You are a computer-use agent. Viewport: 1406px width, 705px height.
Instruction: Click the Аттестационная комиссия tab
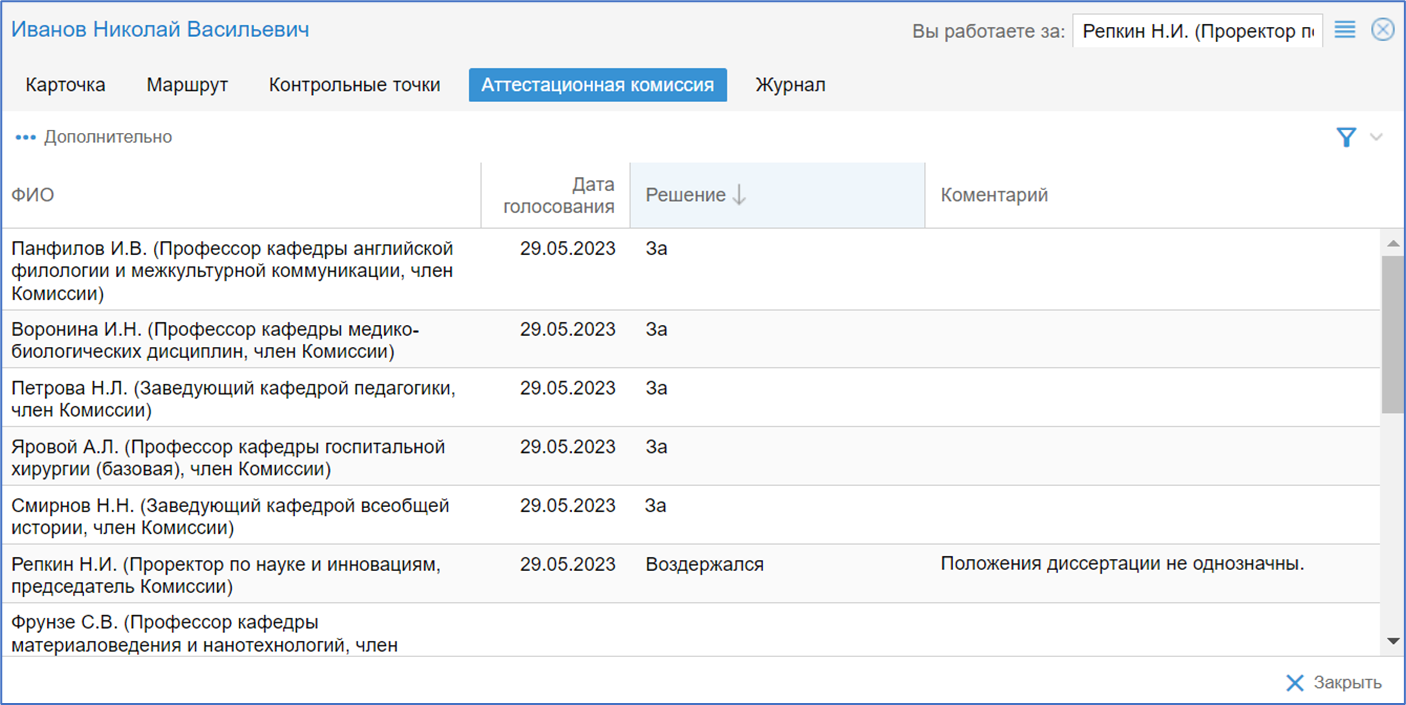[597, 85]
